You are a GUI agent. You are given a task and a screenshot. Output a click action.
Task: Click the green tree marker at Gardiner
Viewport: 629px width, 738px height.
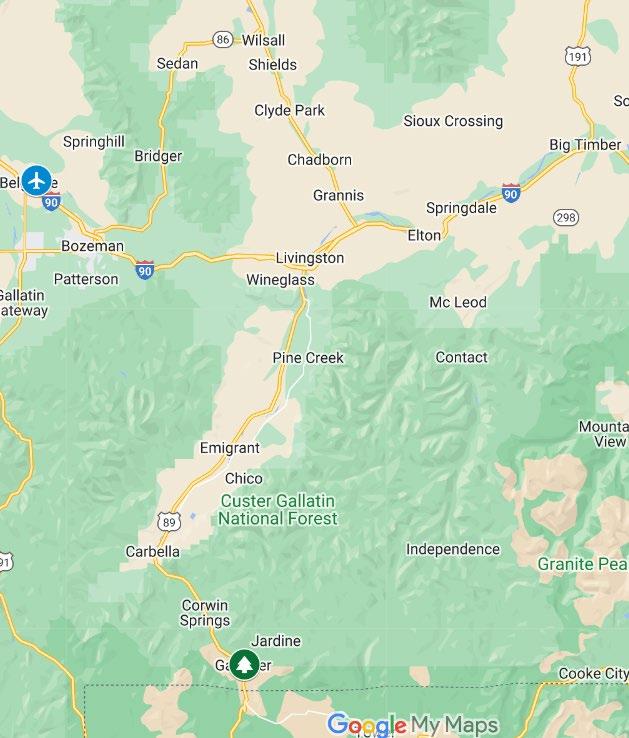[244, 665]
